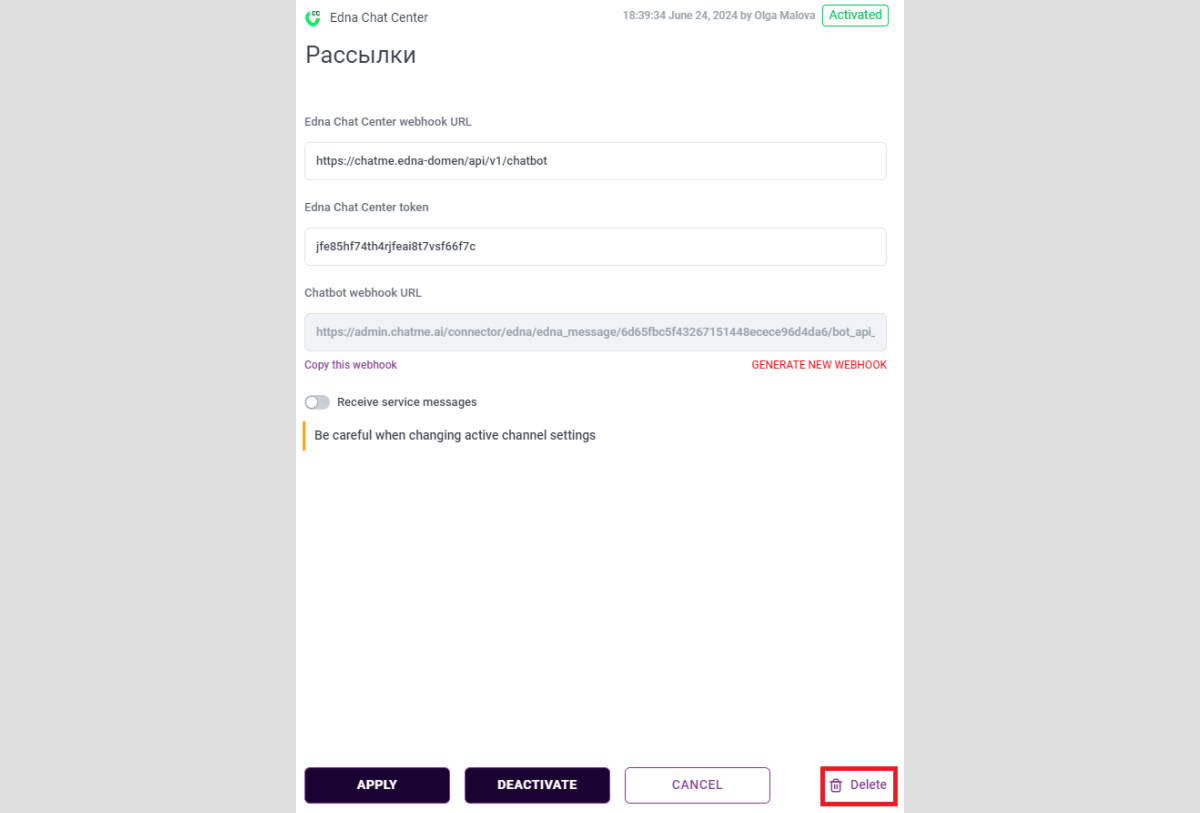Click the Receive service messages label text
The height and width of the screenshot is (813, 1200).
407,402
